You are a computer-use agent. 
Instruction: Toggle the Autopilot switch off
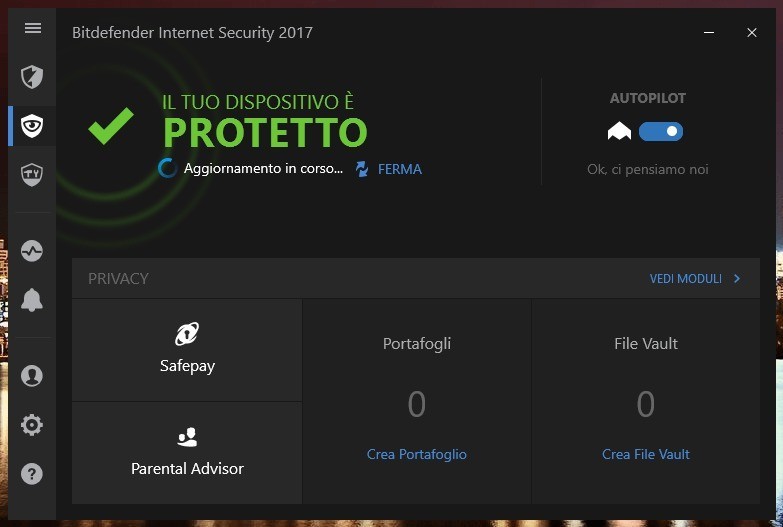pyautogui.click(x=660, y=131)
